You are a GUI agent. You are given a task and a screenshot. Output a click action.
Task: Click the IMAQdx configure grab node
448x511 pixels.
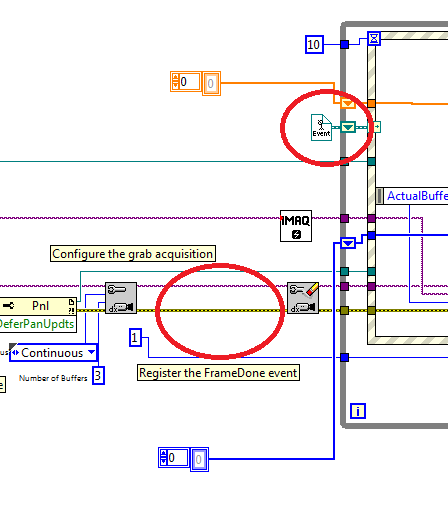pyautogui.click(x=121, y=298)
